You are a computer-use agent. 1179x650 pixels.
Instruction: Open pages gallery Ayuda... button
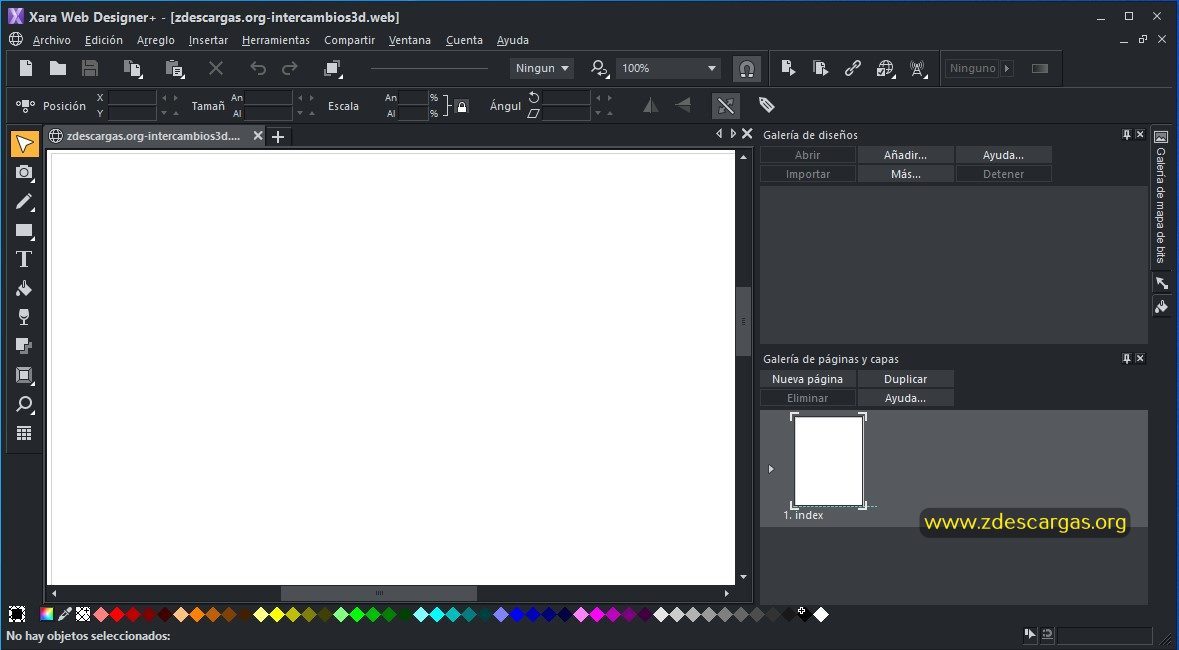click(x=905, y=398)
